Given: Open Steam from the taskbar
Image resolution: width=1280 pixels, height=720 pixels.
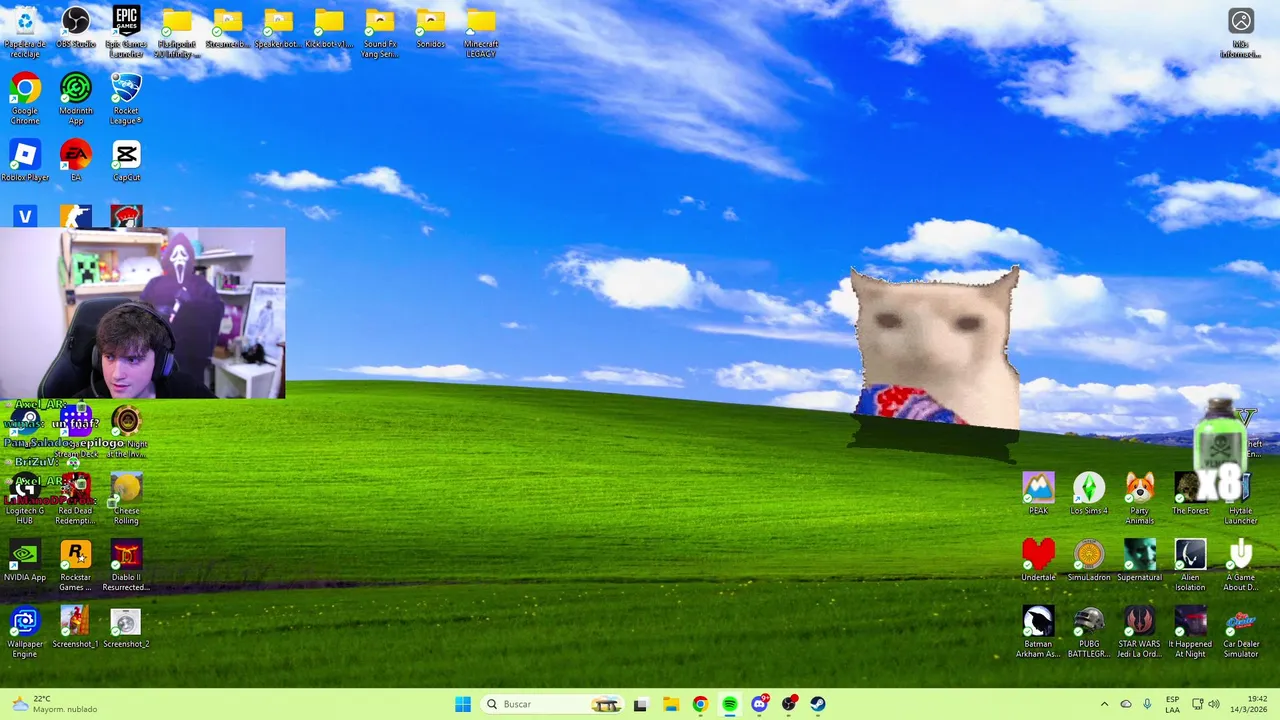Looking at the screenshot, I should (x=818, y=704).
